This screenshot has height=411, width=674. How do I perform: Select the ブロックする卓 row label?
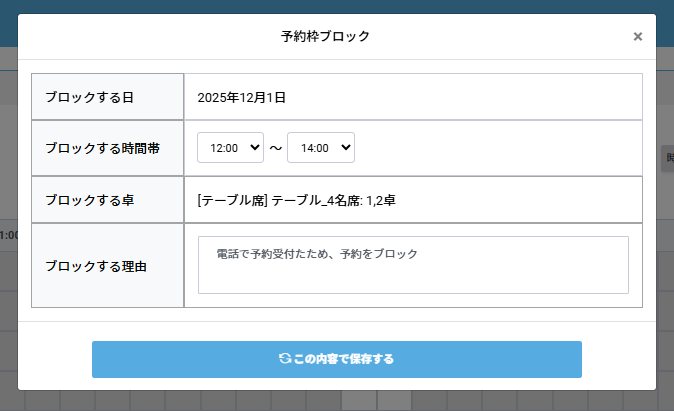pyautogui.click(x=88, y=200)
